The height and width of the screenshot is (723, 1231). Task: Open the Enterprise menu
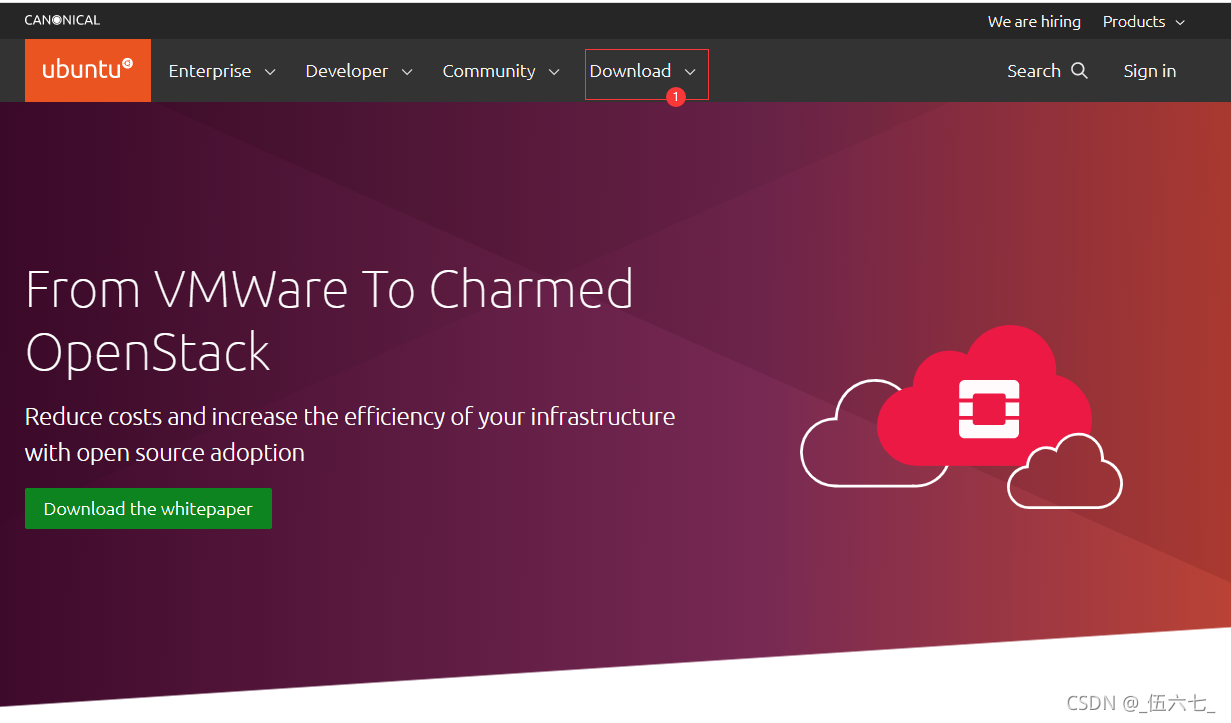[x=210, y=71]
